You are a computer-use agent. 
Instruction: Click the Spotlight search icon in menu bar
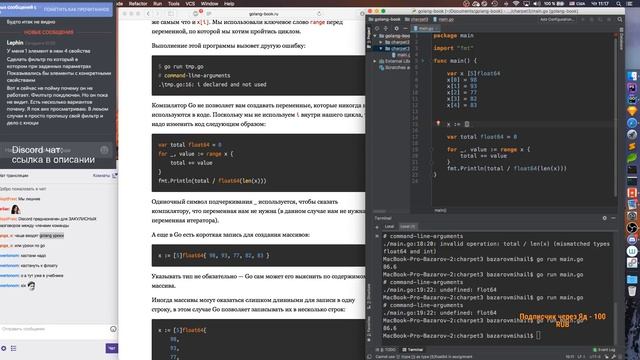click(x=619, y=3)
